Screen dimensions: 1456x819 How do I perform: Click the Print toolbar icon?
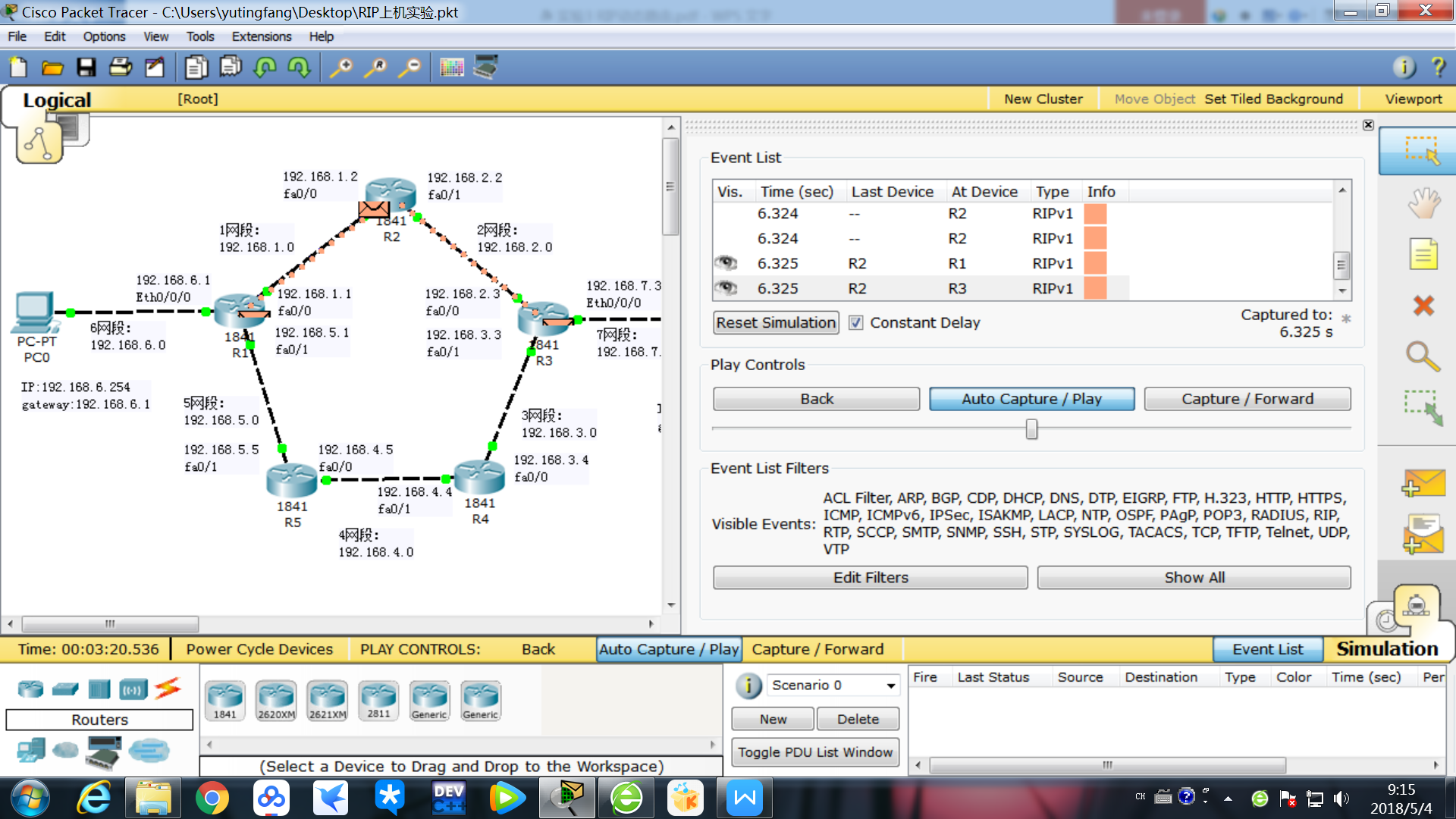121,67
